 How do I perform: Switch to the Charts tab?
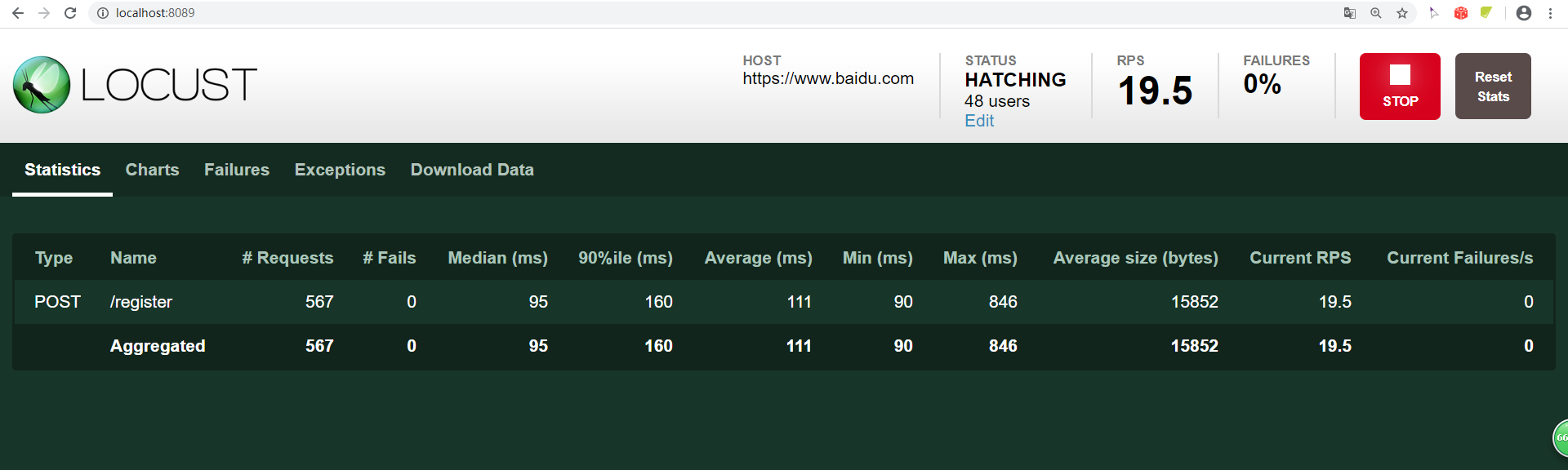[x=152, y=170]
